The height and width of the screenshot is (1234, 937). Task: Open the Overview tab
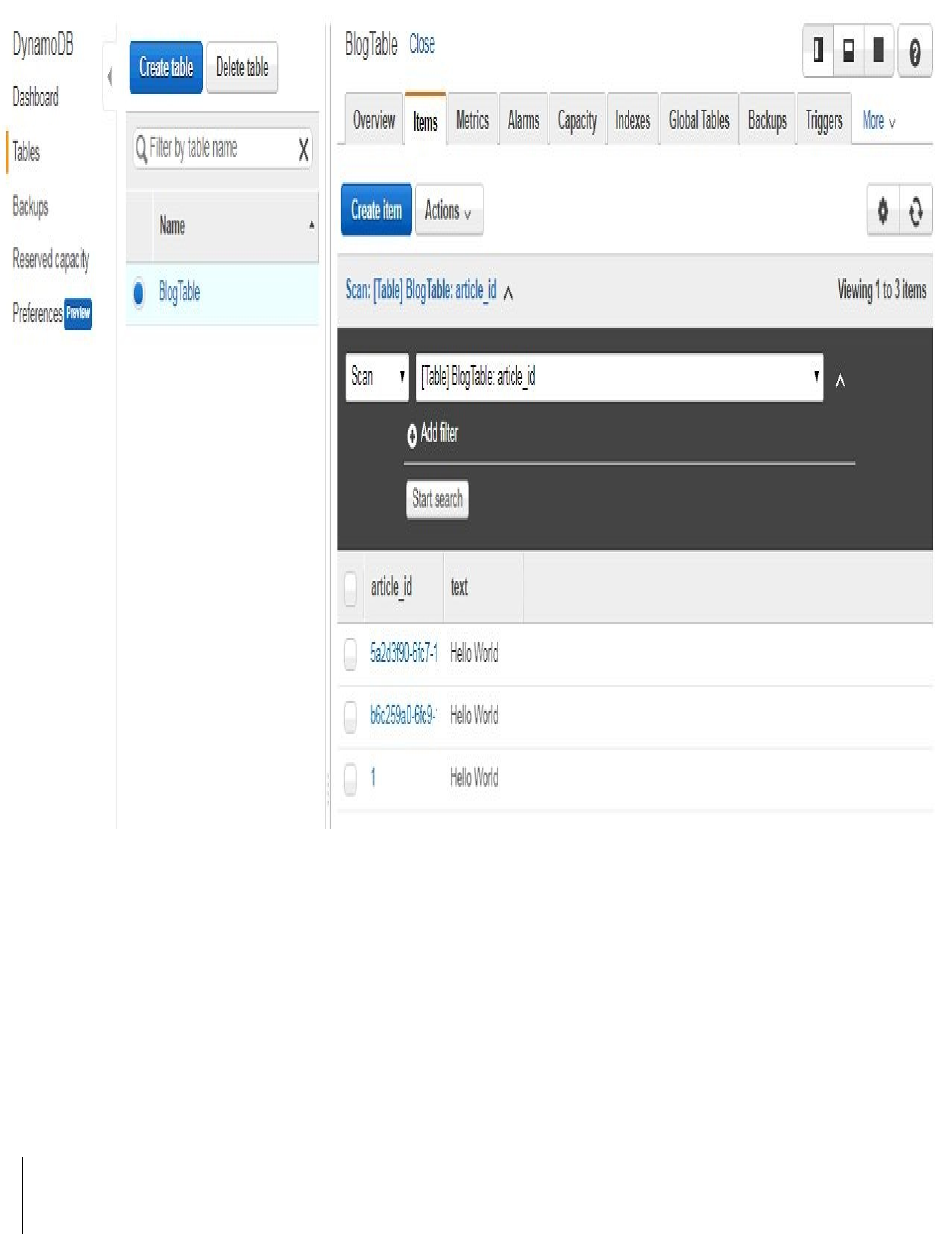coord(374,121)
